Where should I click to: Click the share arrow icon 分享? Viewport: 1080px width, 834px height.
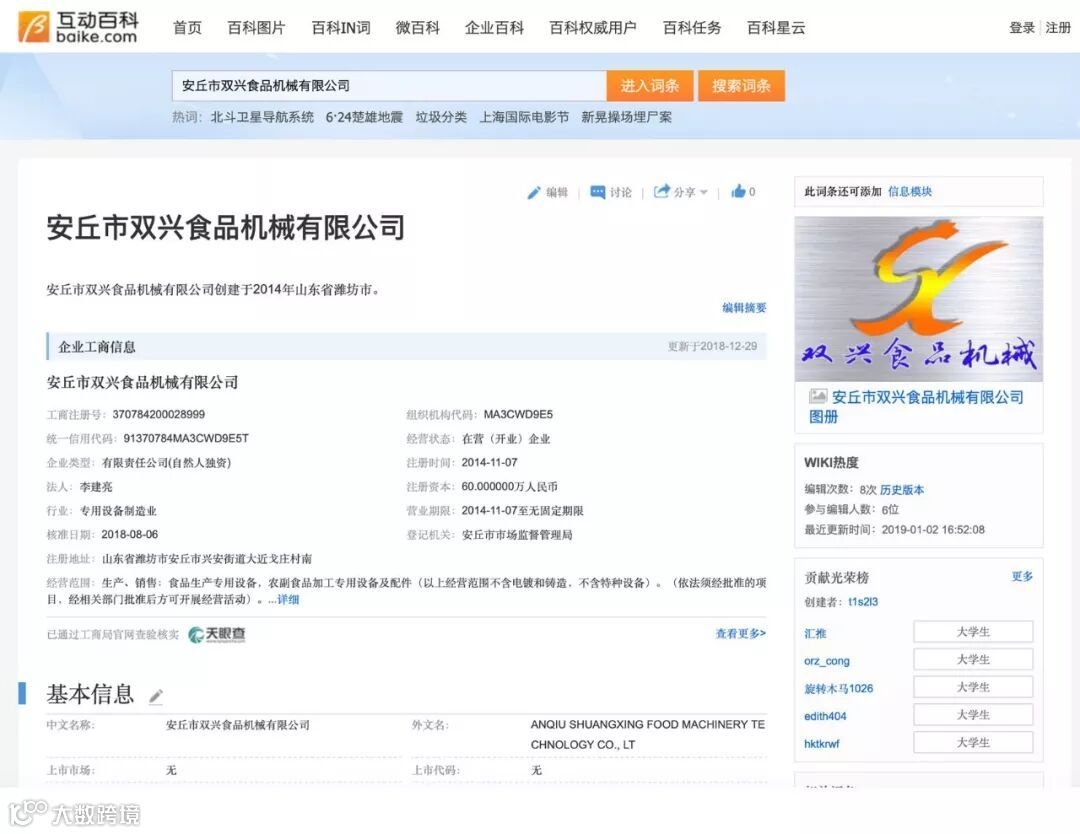pyautogui.click(x=661, y=191)
